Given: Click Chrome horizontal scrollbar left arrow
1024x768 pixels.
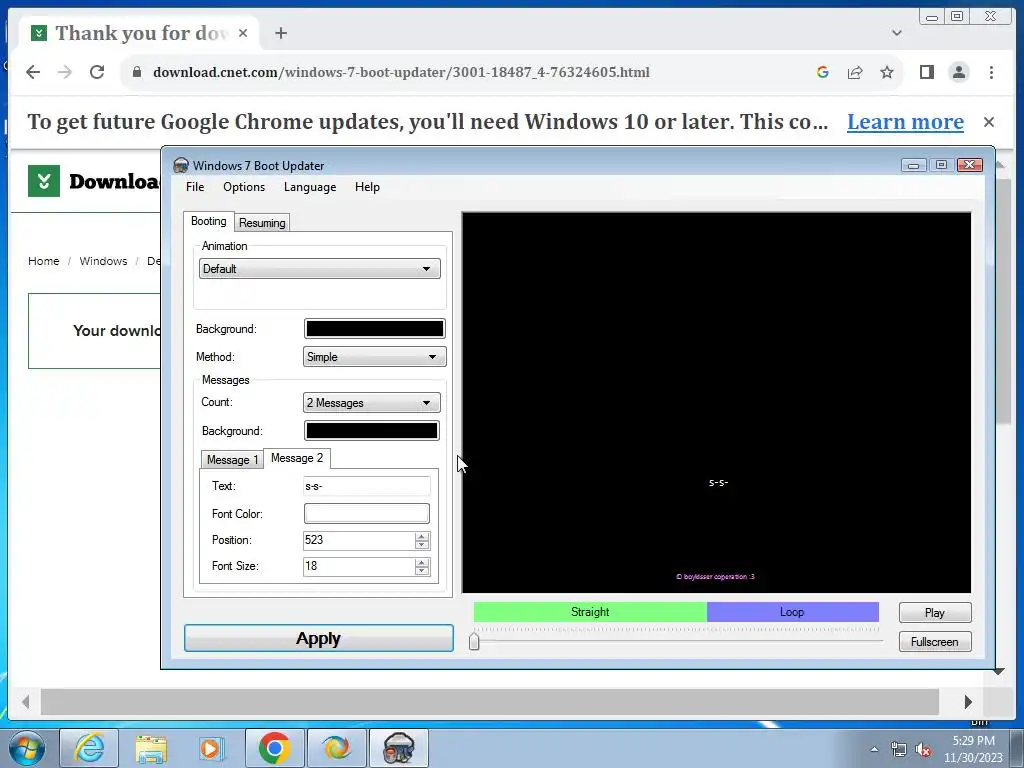Looking at the screenshot, I should [x=25, y=702].
